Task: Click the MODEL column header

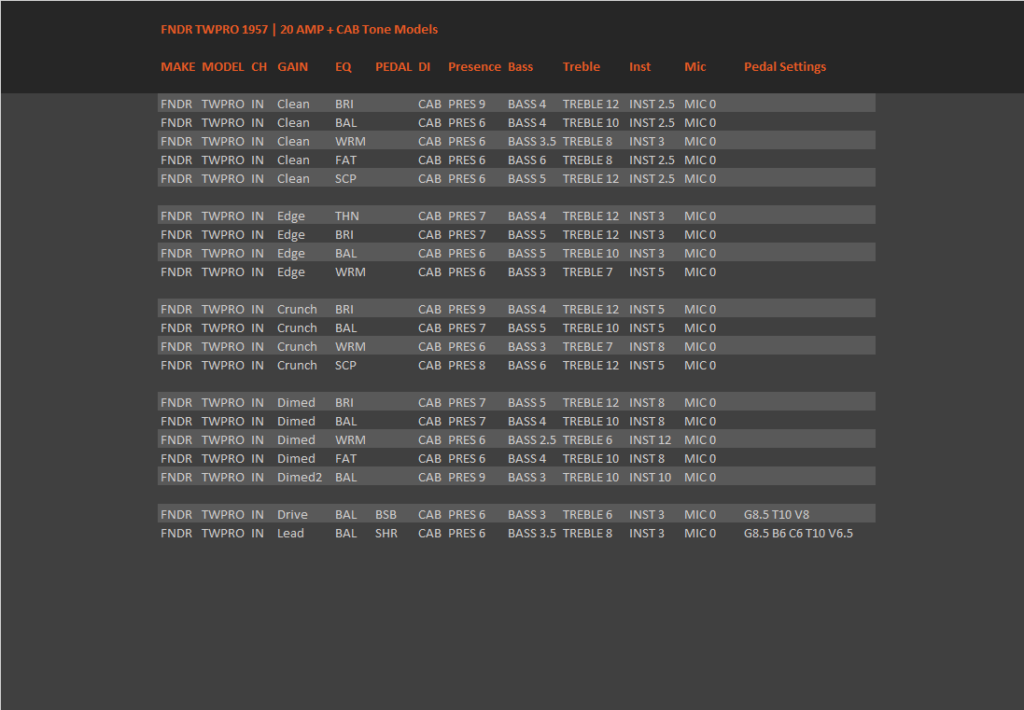Action: (223, 67)
